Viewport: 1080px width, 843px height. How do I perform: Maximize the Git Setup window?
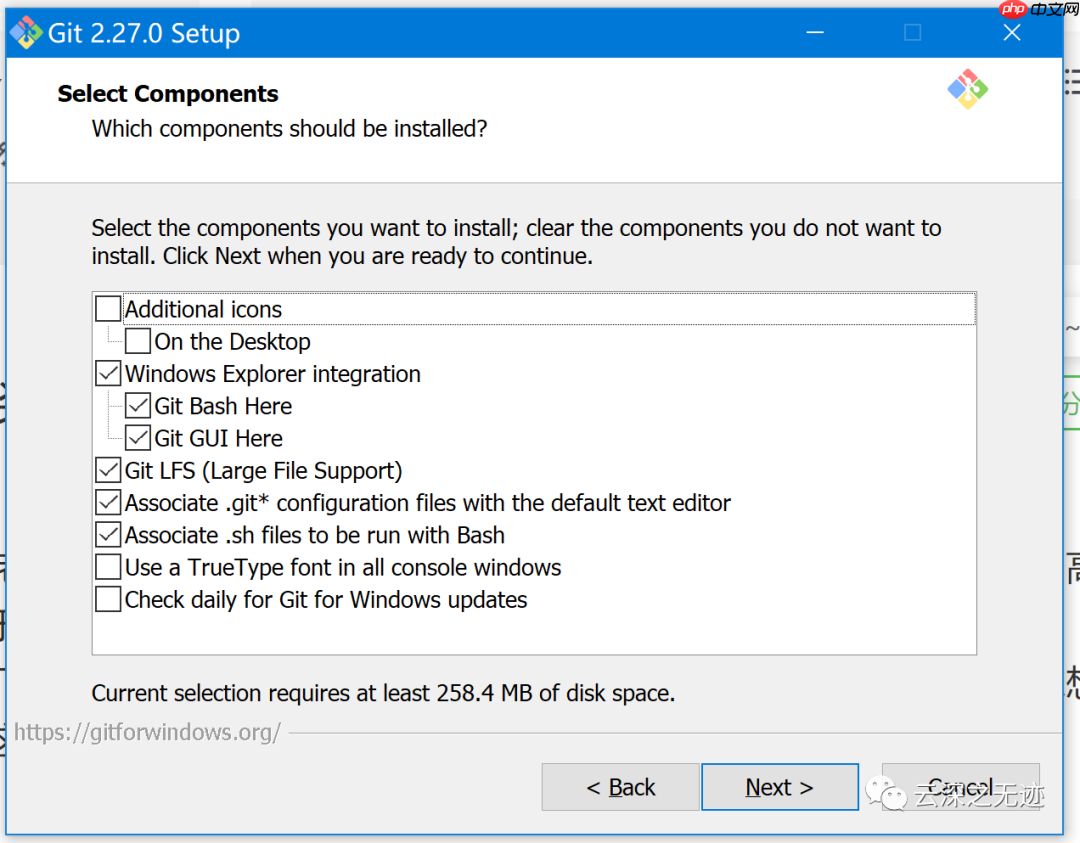912,33
